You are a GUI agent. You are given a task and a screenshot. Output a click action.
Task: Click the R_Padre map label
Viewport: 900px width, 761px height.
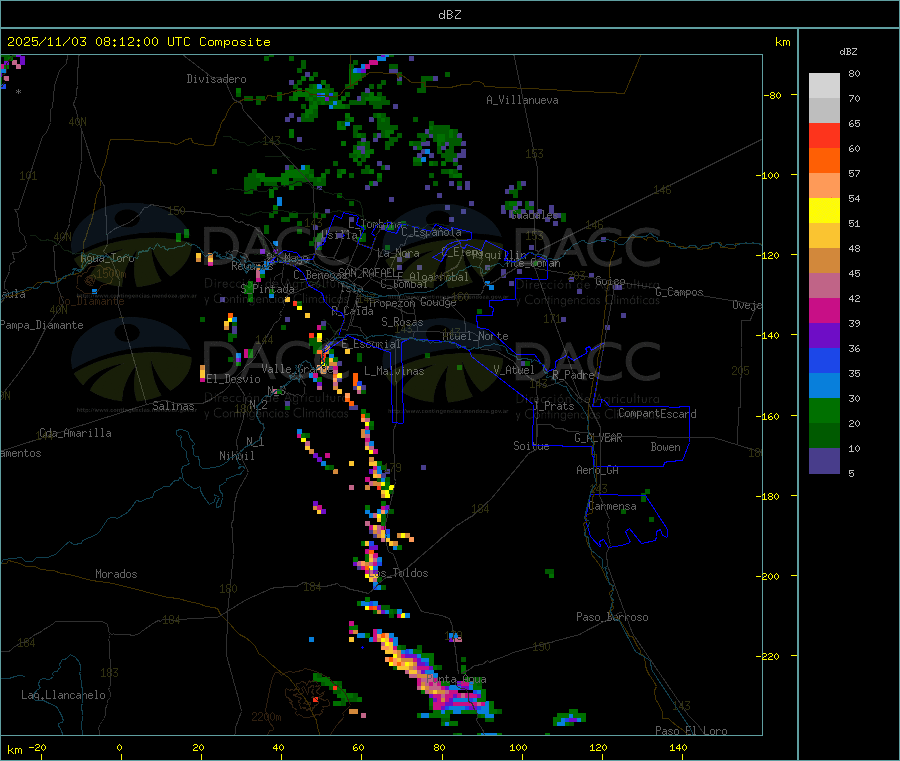(573, 375)
